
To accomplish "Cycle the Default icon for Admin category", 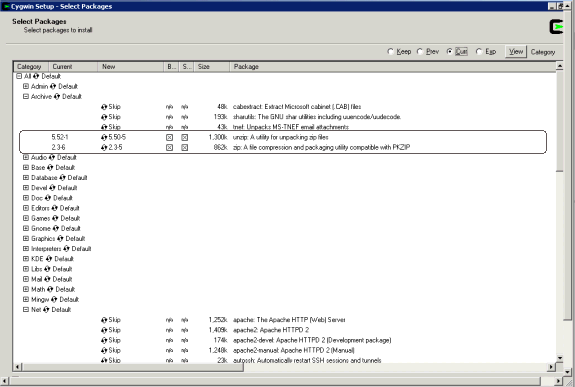I will pos(53,87).
